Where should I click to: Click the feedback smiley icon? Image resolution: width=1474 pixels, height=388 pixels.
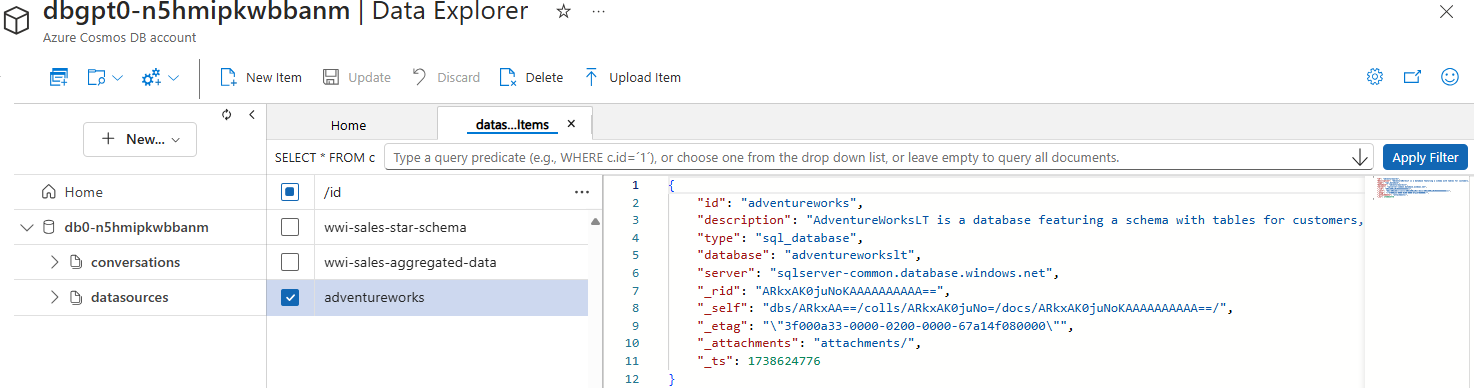coord(1449,77)
